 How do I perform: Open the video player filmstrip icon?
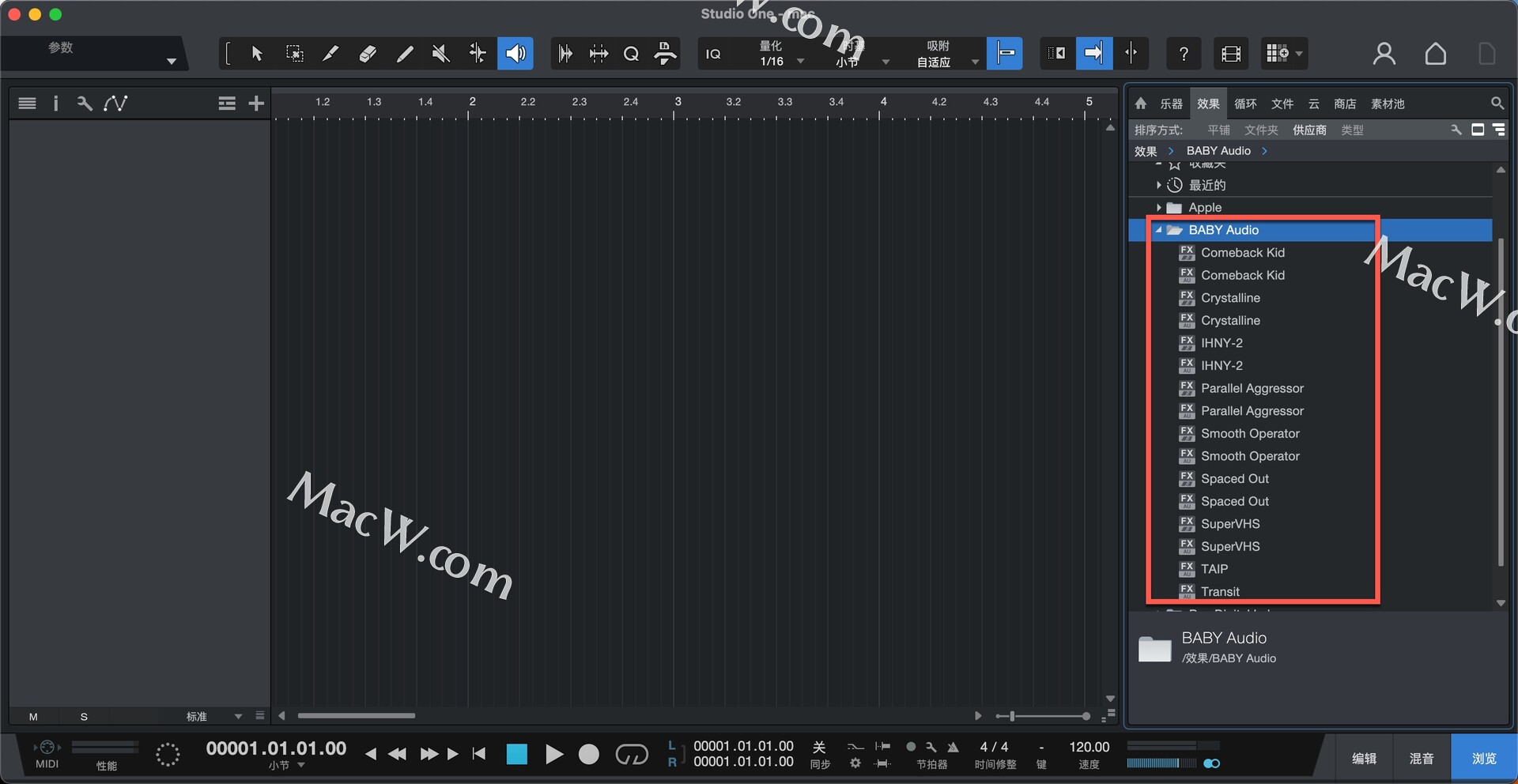coord(1231,54)
